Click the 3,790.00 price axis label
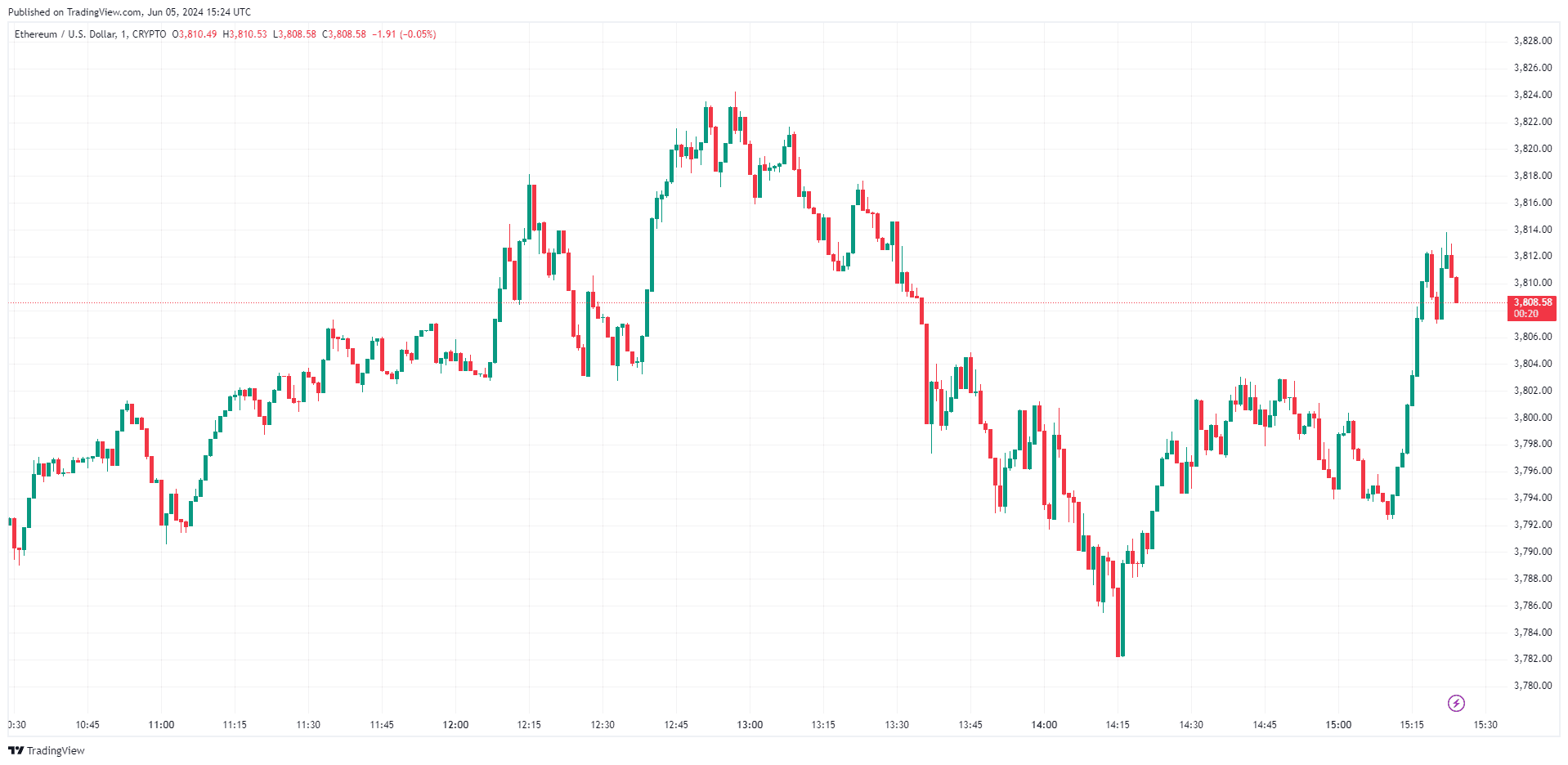This screenshot has width=1568, height=765. coord(1532,552)
